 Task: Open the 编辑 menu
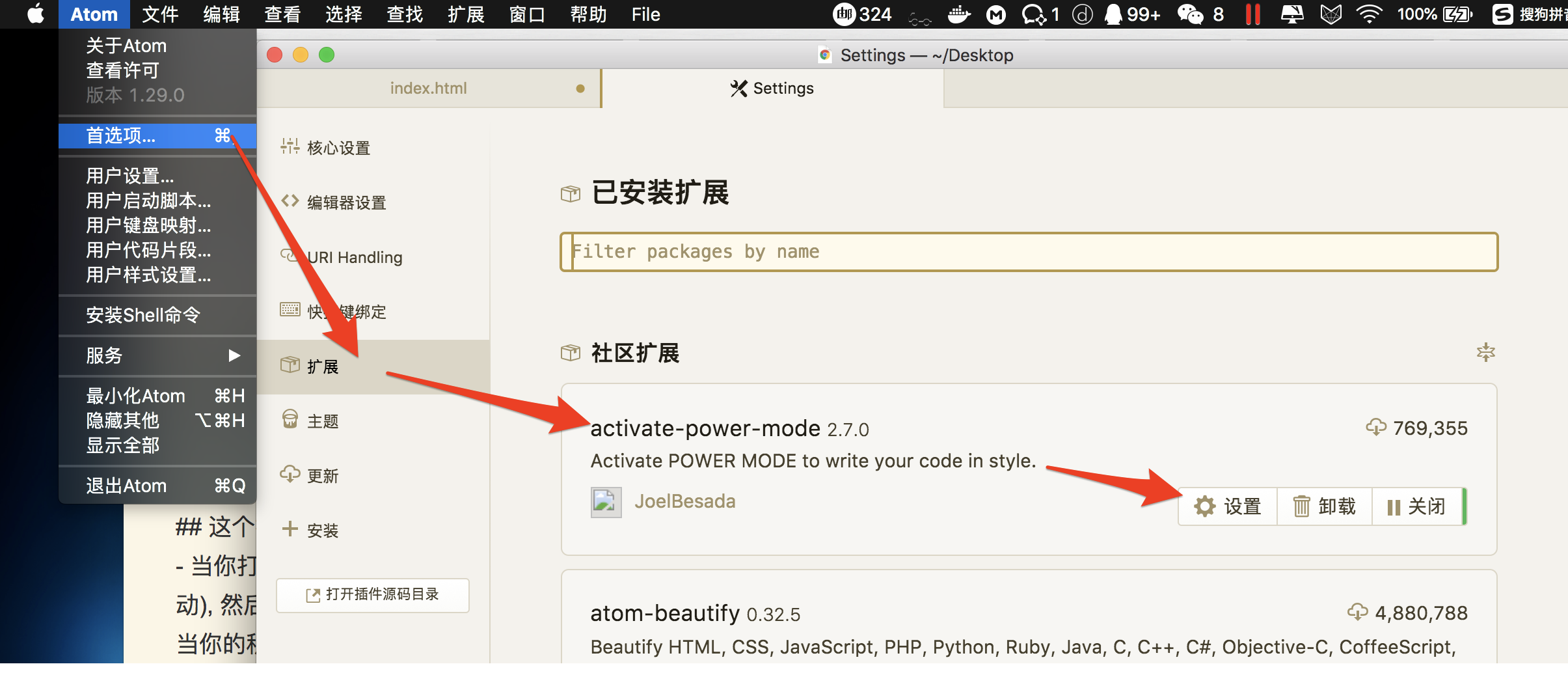pos(221,14)
